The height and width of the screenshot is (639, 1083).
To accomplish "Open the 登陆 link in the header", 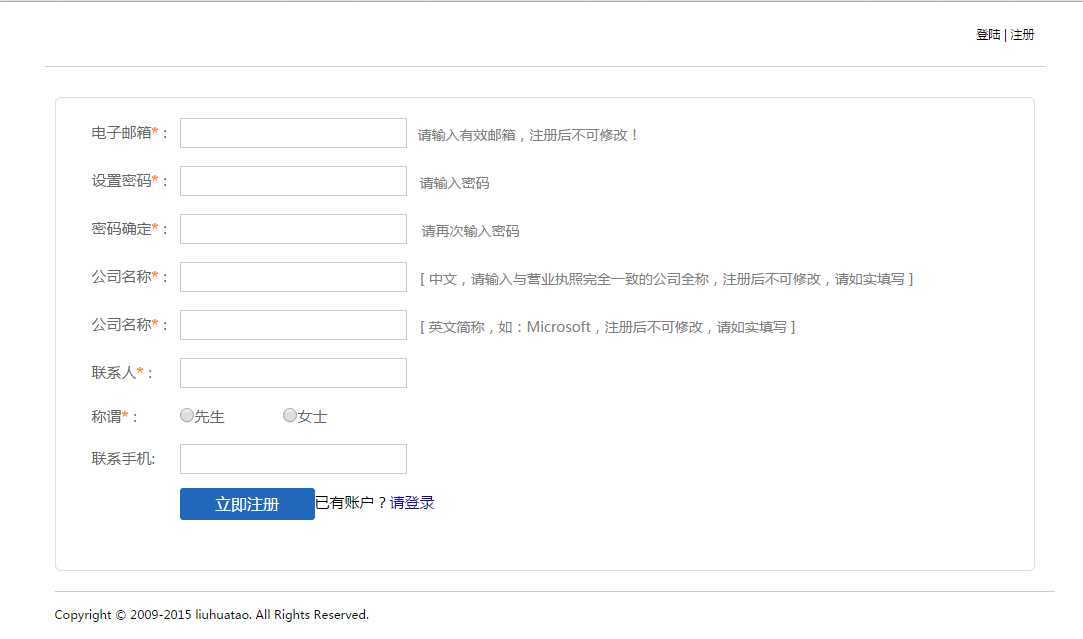I will [x=988, y=35].
